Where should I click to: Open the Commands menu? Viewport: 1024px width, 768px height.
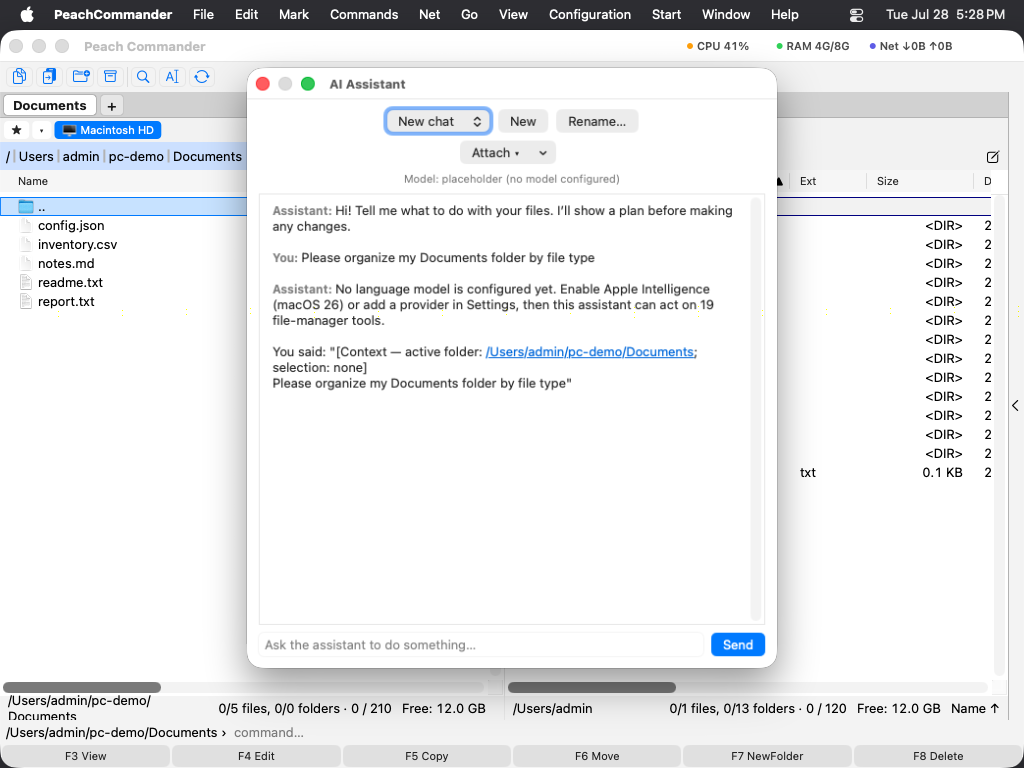click(364, 14)
